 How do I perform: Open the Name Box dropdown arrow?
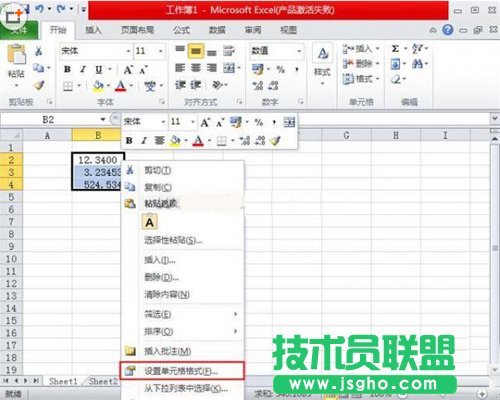(103, 119)
